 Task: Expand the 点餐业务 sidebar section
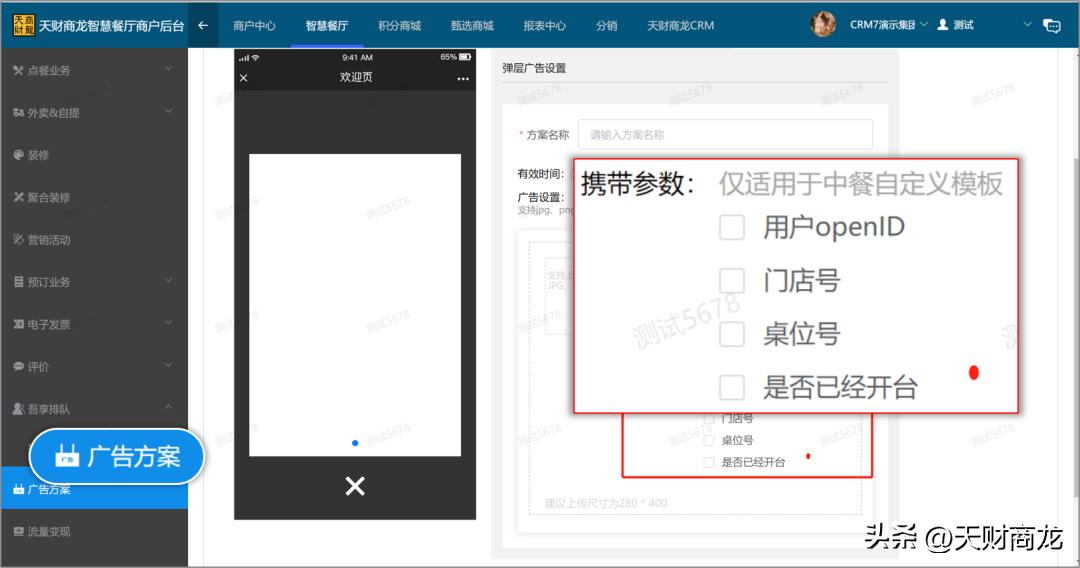(168, 70)
